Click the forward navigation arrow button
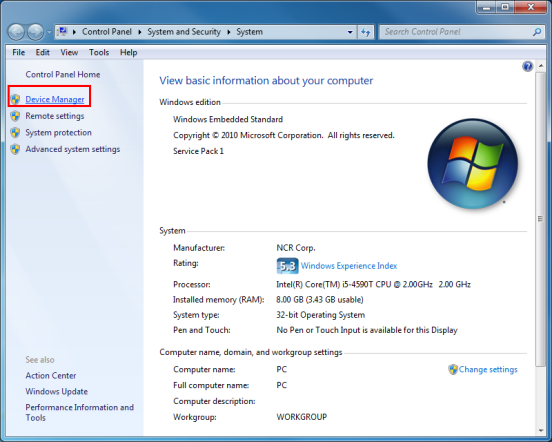Viewport: 552px width, 442px height. coord(36,32)
